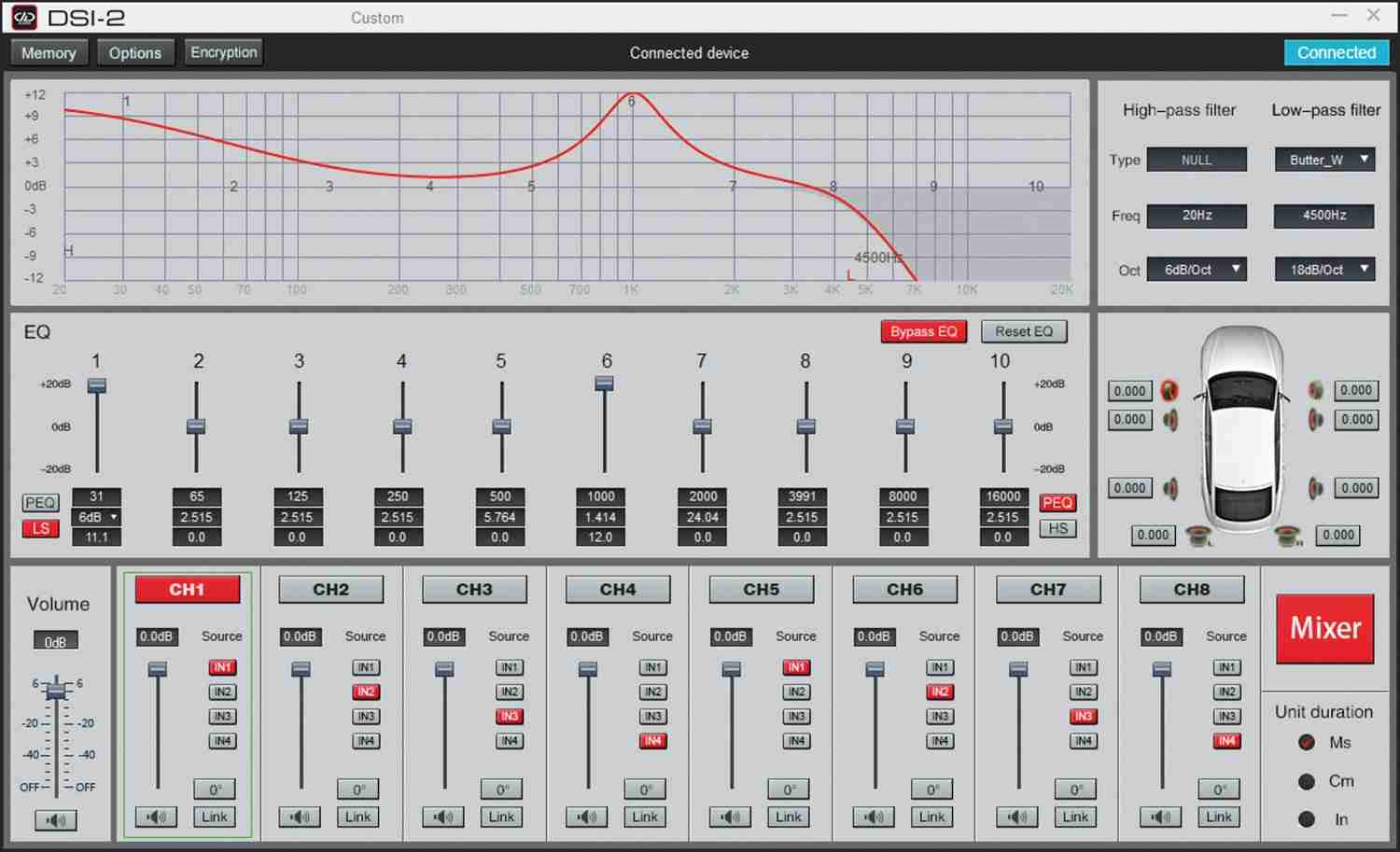
Task: Toggle IN3 source for CH3
Action: pyautogui.click(x=510, y=717)
